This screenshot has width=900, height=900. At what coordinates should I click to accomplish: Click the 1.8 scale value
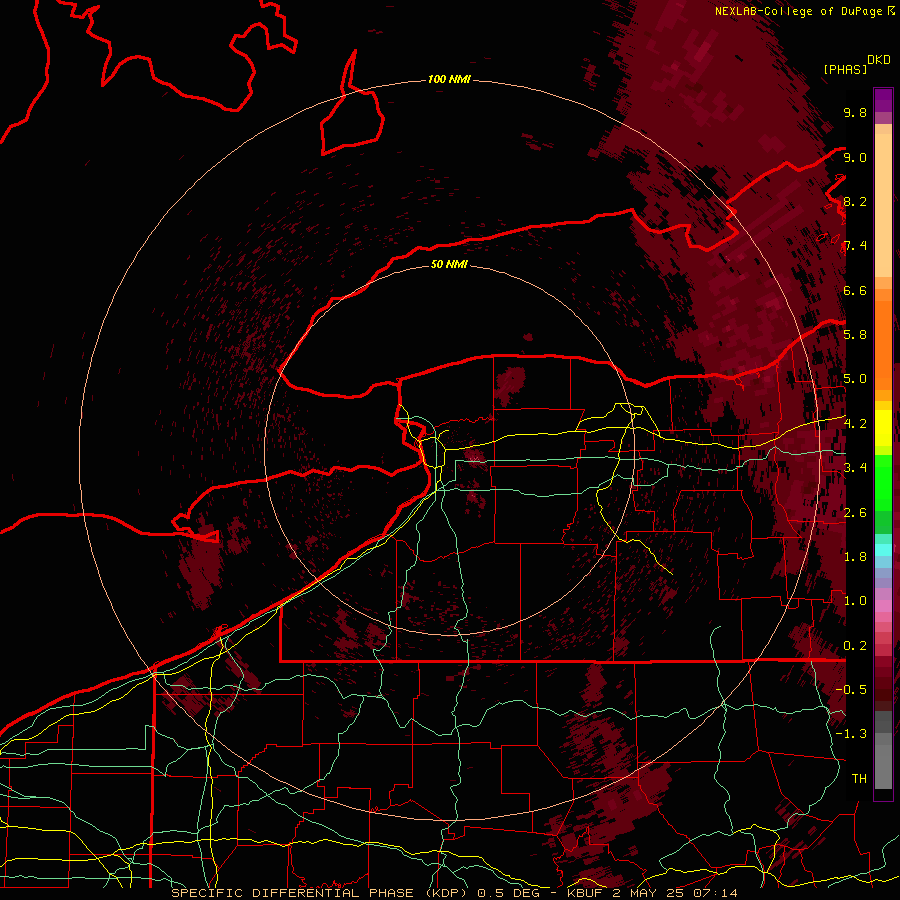855,557
